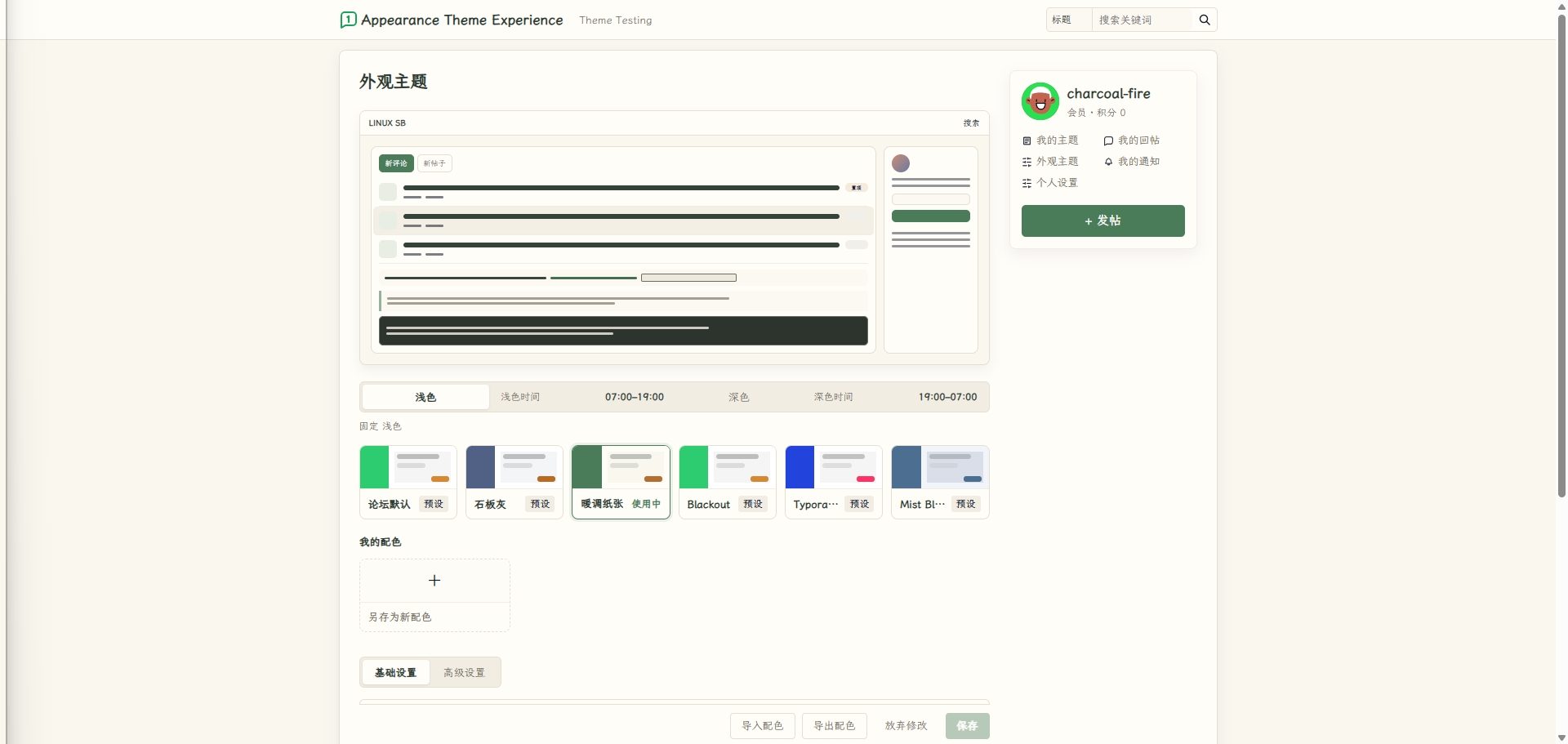Switch to the 高级设置 tab
This screenshot has width=1568, height=744.
pos(464,672)
